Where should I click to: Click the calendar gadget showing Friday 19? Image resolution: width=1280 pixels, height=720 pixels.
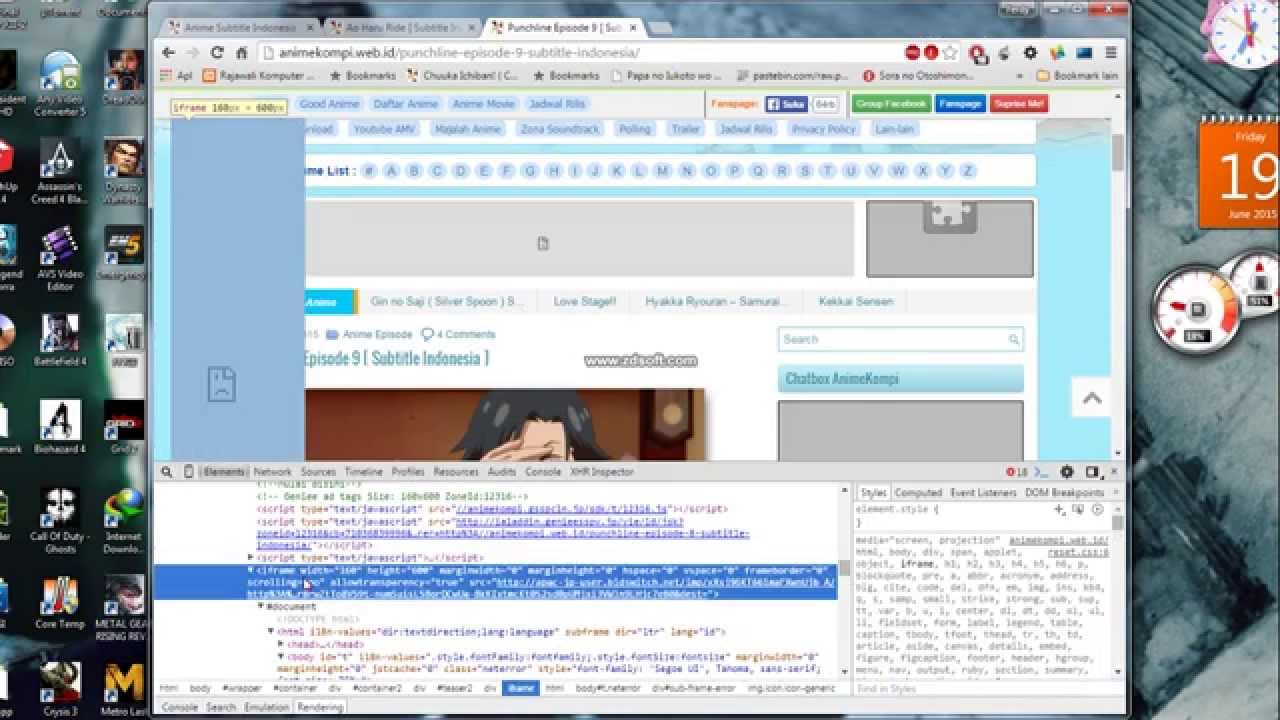coord(1239,173)
